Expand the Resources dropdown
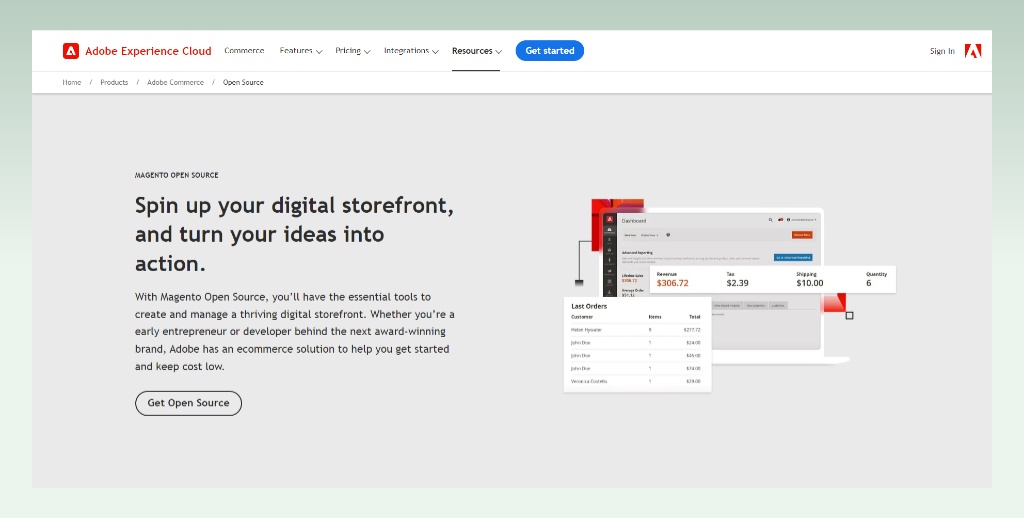This screenshot has width=1024, height=518. pyautogui.click(x=476, y=51)
